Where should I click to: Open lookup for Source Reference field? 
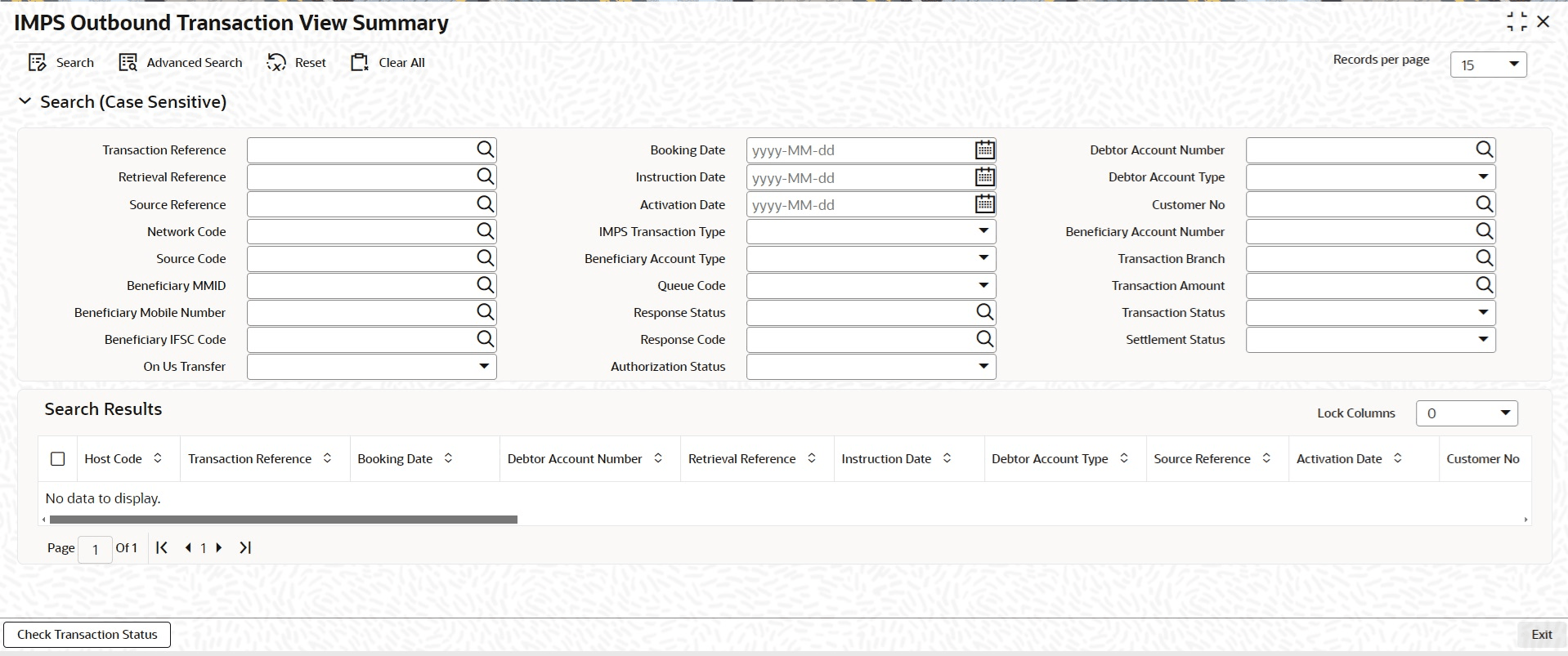[486, 204]
